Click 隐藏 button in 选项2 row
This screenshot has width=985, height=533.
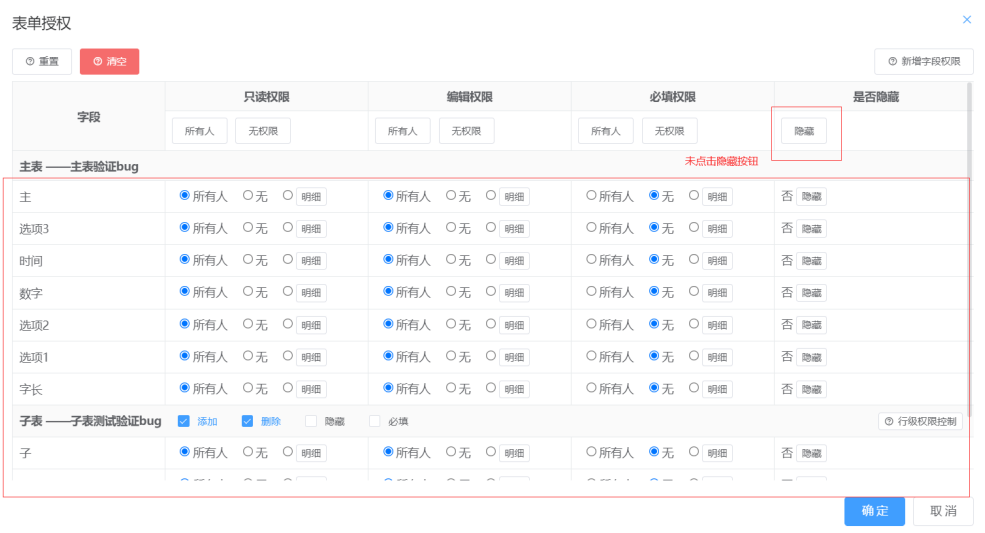pyautogui.click(x=811, y=325)
